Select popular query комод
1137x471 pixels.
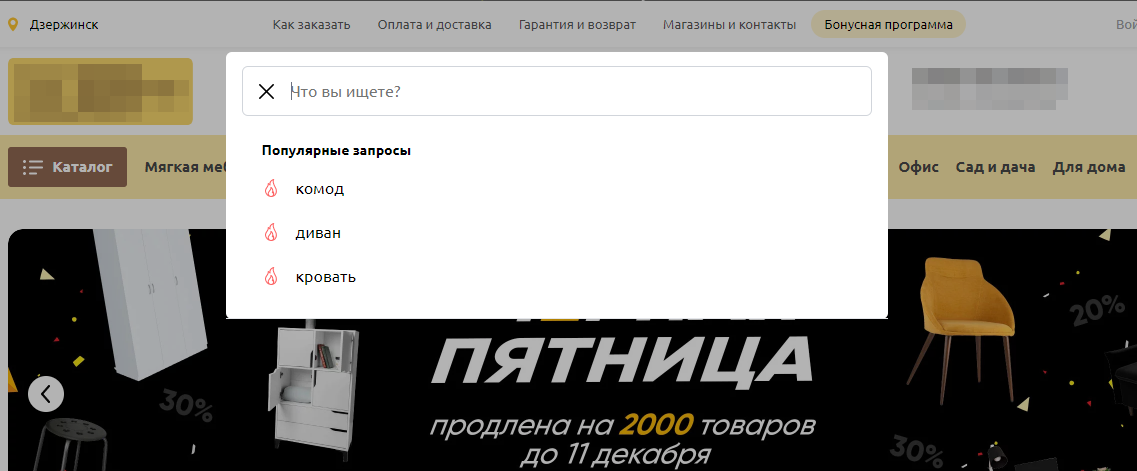[x=320, y=189]
